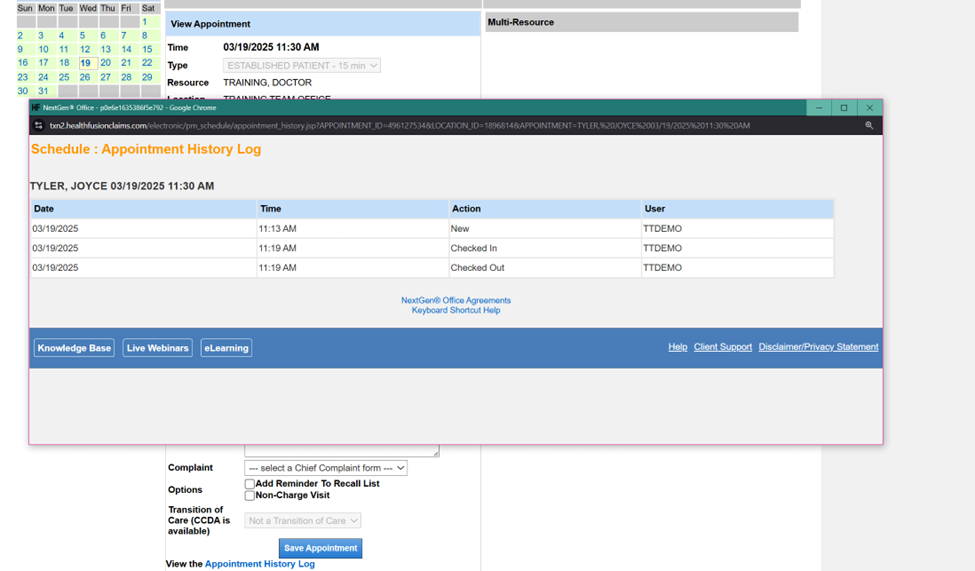Click the site info icon in address bar
This screenshot has height=571, width=975.
click(39, 126)
